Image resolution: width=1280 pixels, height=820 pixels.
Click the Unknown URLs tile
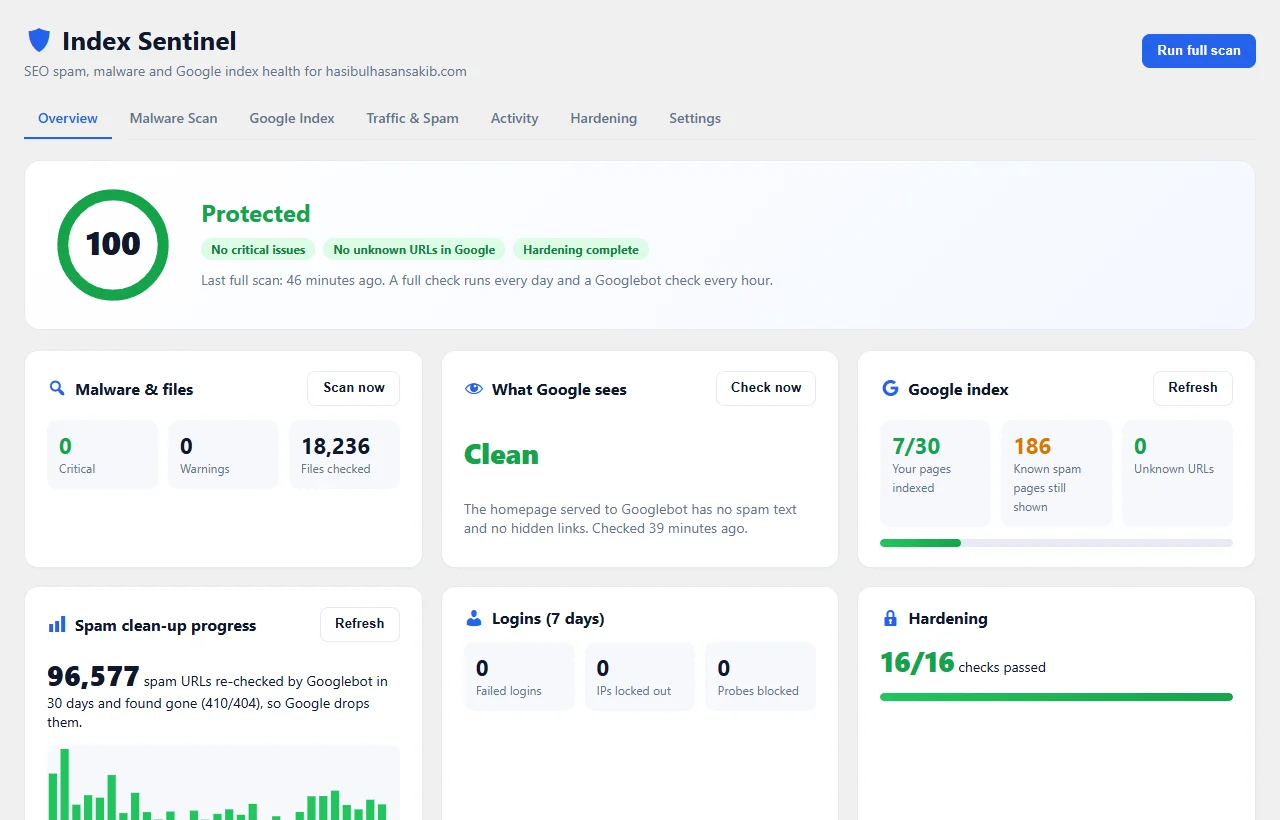[x=1177, y=473]
